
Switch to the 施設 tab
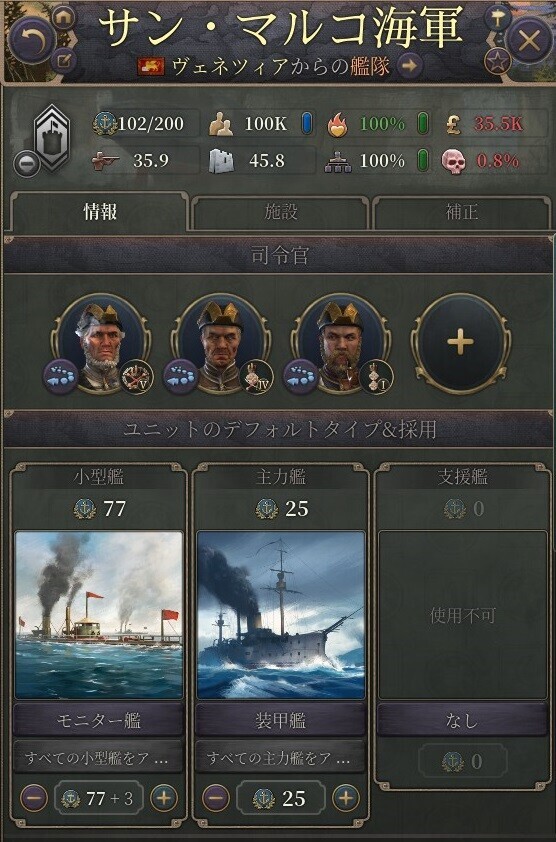point(280,213)
